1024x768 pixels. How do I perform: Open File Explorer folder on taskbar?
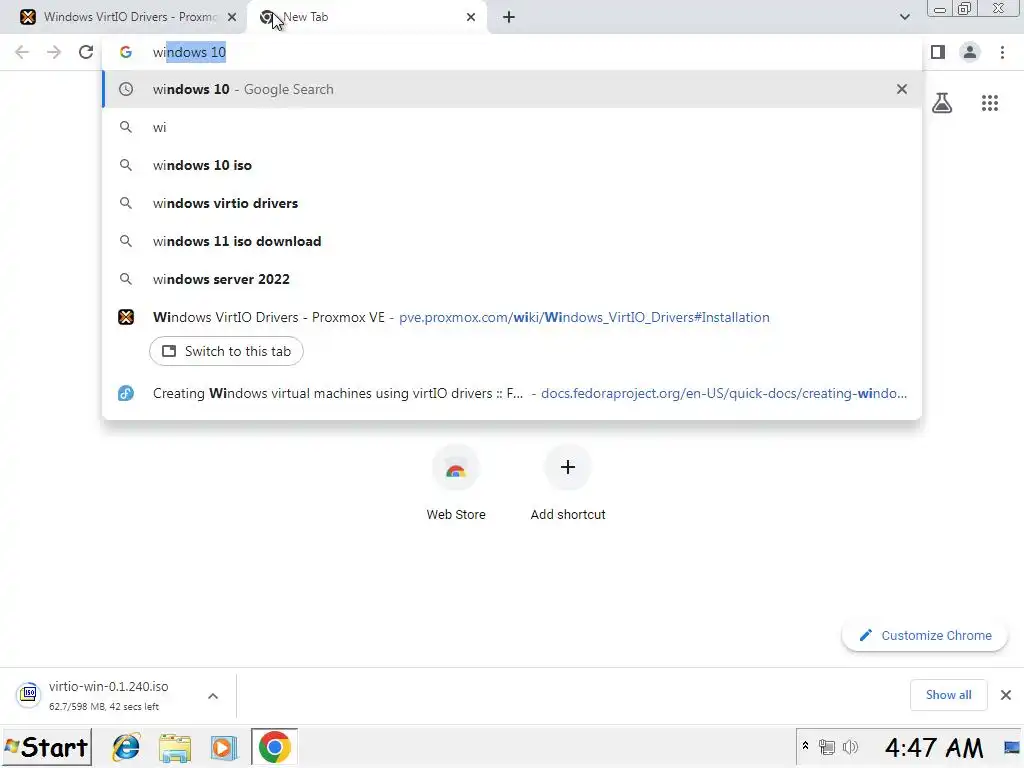[x=174, y=747]
